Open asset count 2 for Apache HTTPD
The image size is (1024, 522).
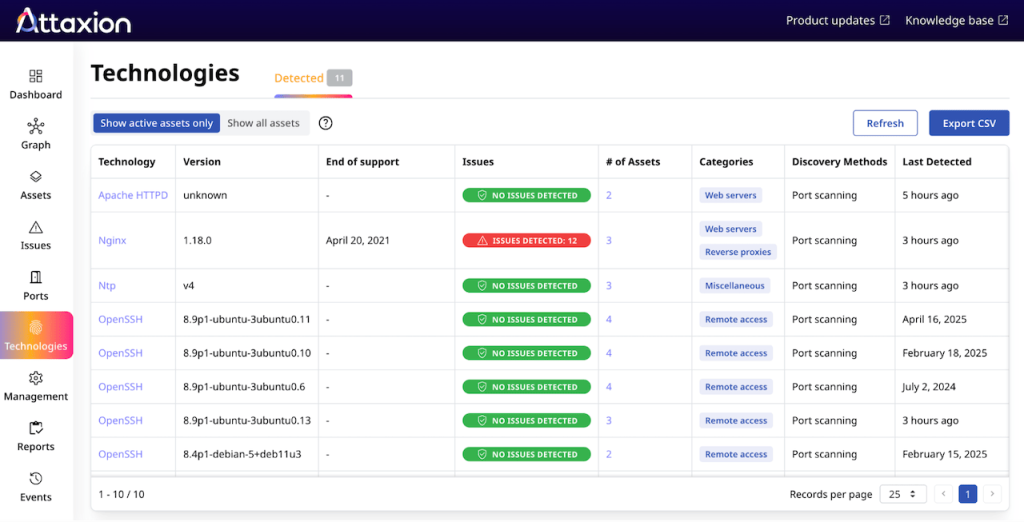click(x=609, y=195)
